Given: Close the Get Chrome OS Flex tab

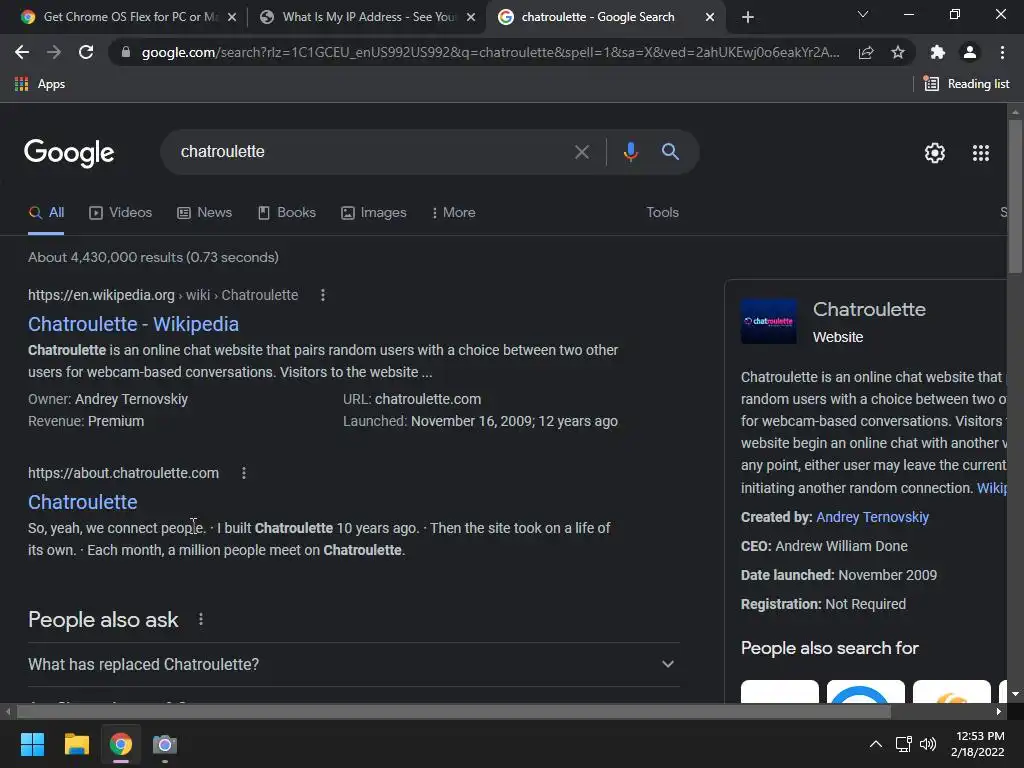Looking at the screenshot, I should click(232, 17).
